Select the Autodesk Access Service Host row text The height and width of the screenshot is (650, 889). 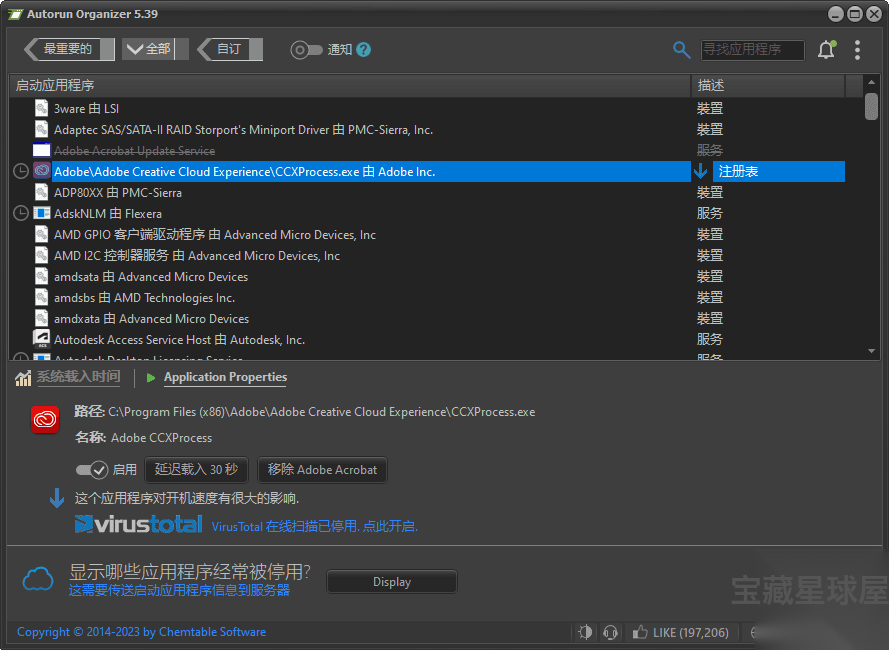[179, 340]
